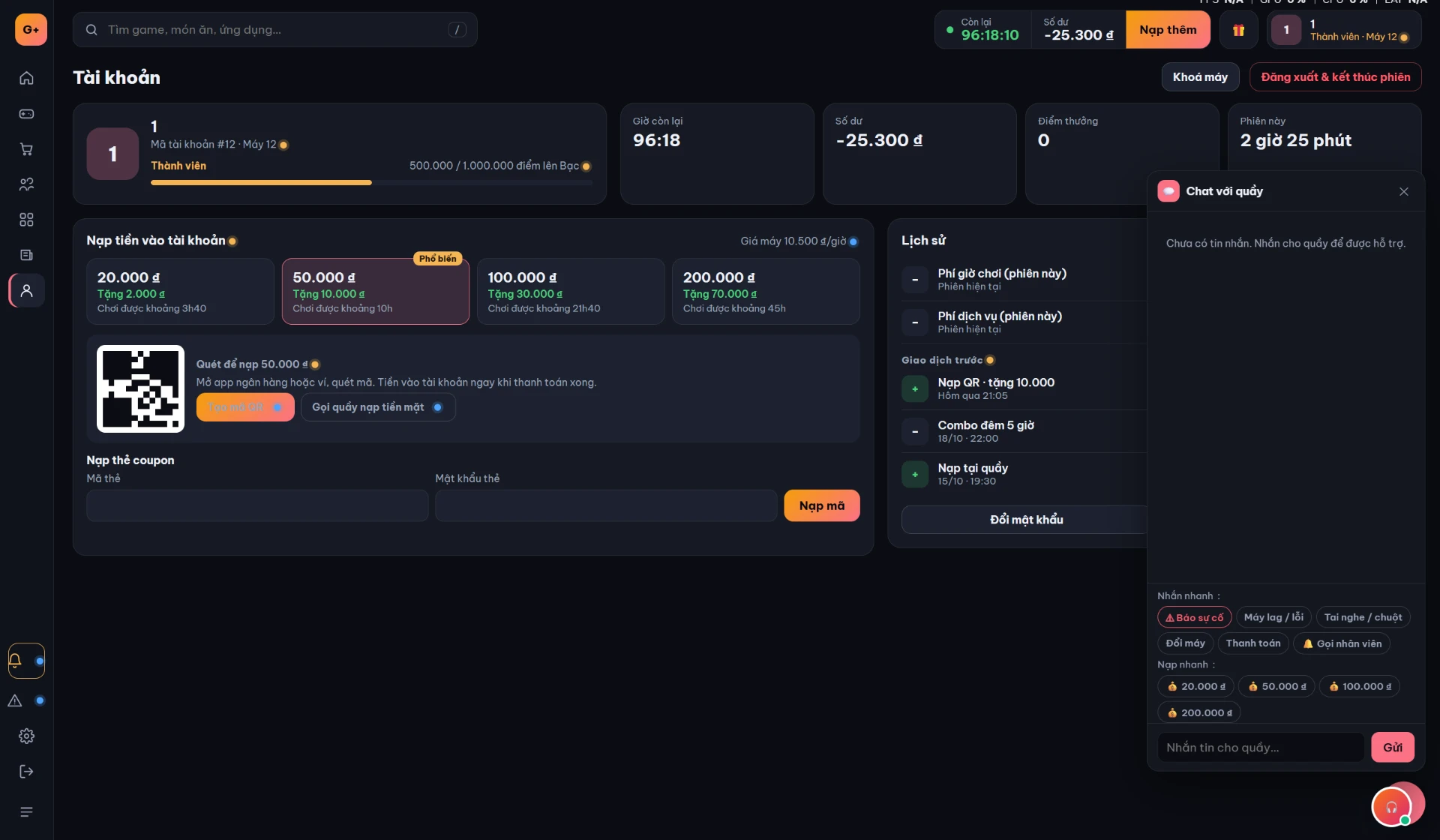Viewport: 1440px width, 840px height.
Task: Click the Nạp mã button
Action: 821,505
